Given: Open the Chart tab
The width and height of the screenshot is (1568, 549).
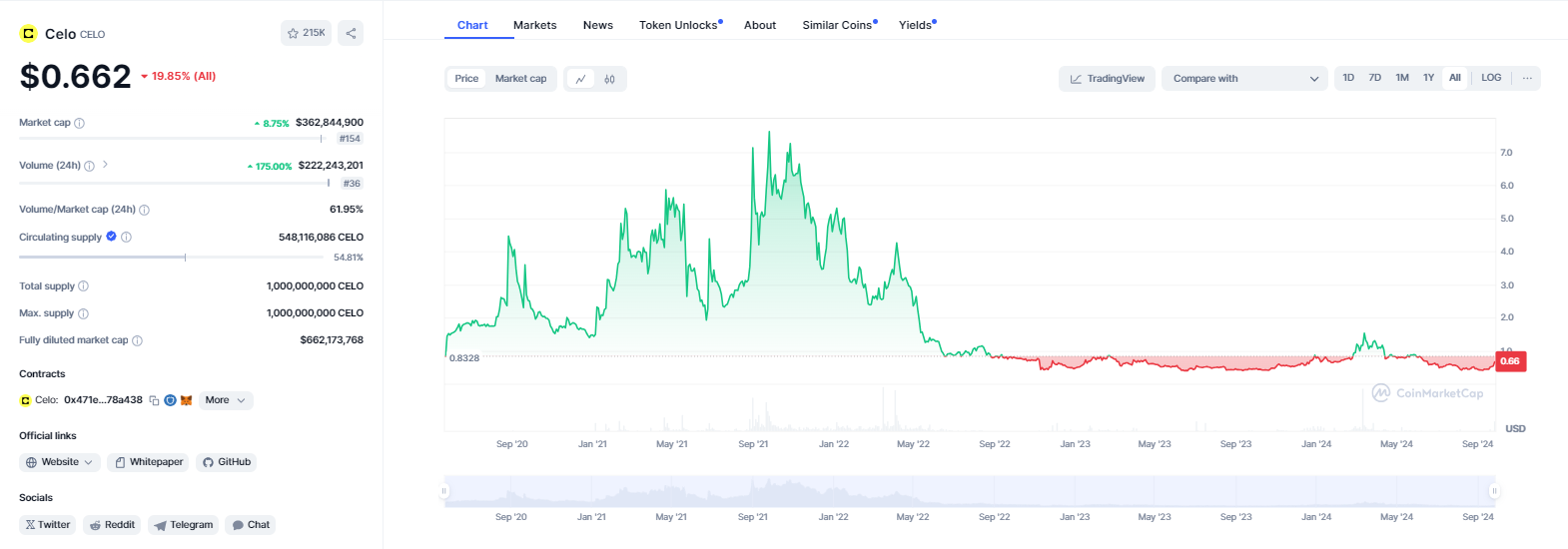Looking at the screenshot, I should (472, 25).
